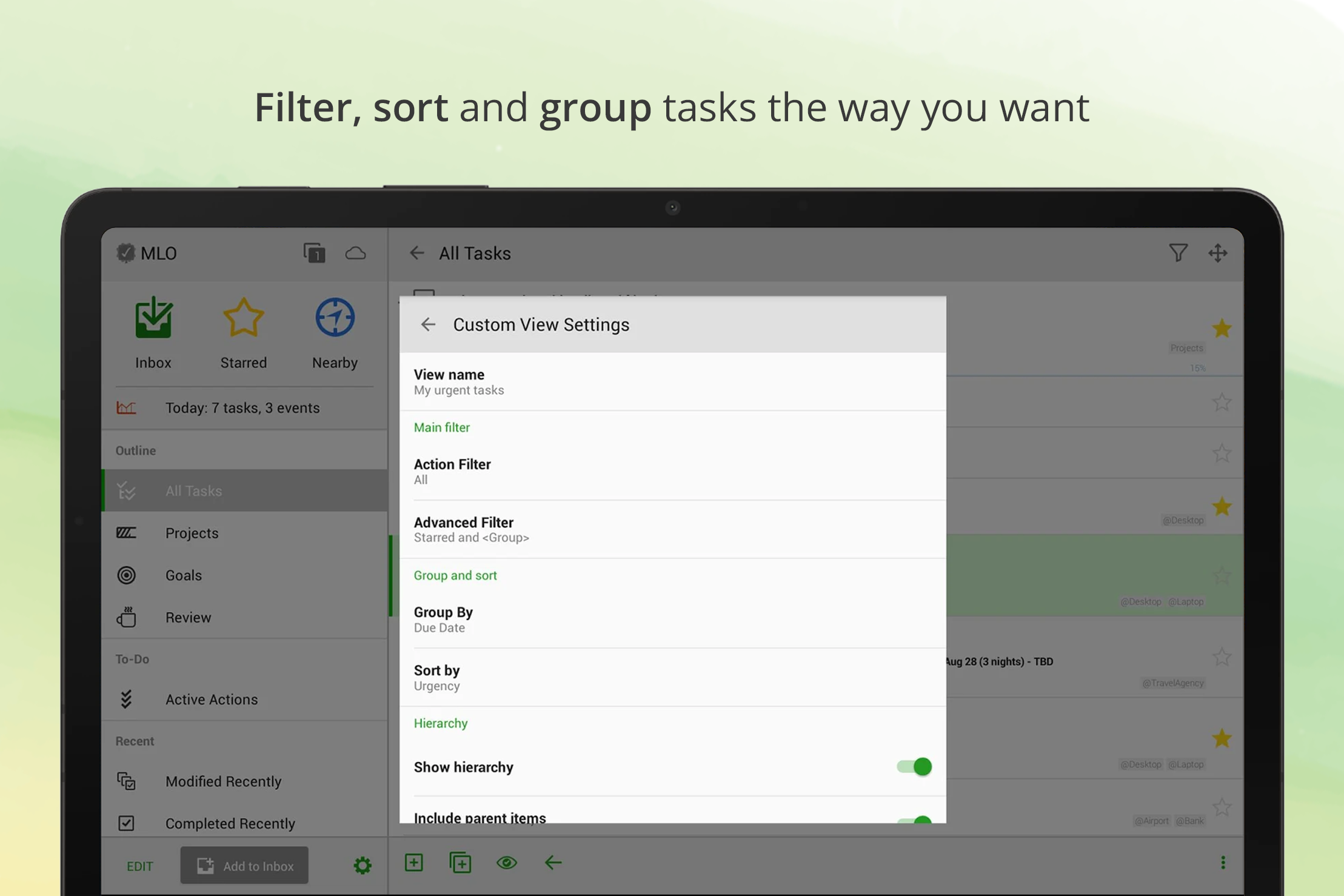Toggle the eye view icon
The image size is (1344, 896).
[507, 862]
